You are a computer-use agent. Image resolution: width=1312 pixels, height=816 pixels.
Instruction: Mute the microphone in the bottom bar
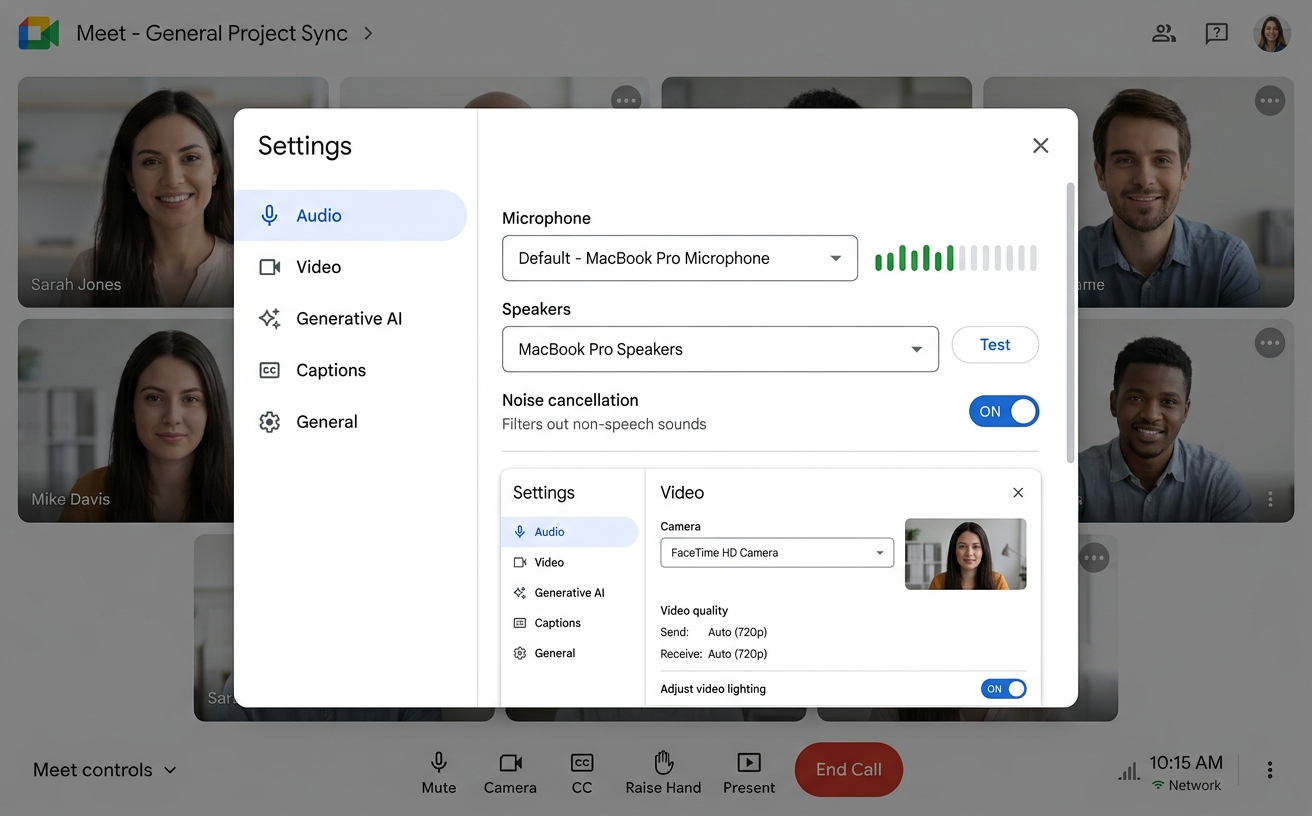click(x=438, y=772)
